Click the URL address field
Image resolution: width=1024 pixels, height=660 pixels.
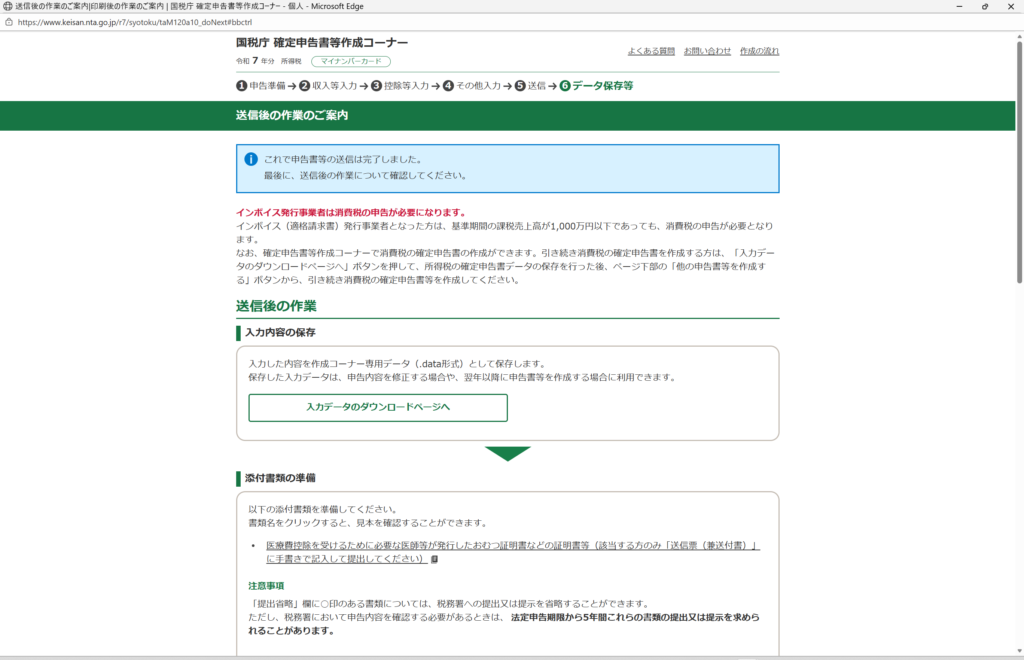click(x=400, y=21)
